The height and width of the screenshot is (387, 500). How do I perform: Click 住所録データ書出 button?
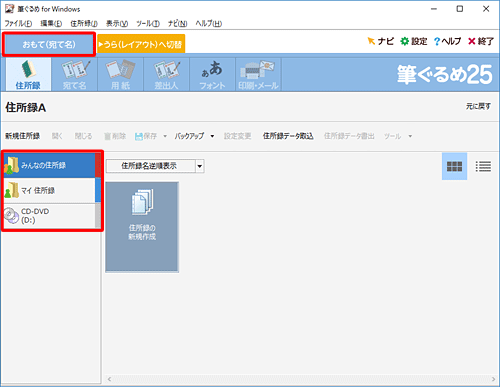pos(349,136)
